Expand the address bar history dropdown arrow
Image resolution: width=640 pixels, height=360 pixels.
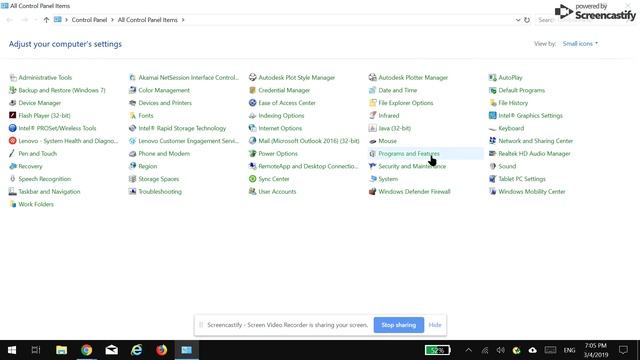click(x=518, y=20)
